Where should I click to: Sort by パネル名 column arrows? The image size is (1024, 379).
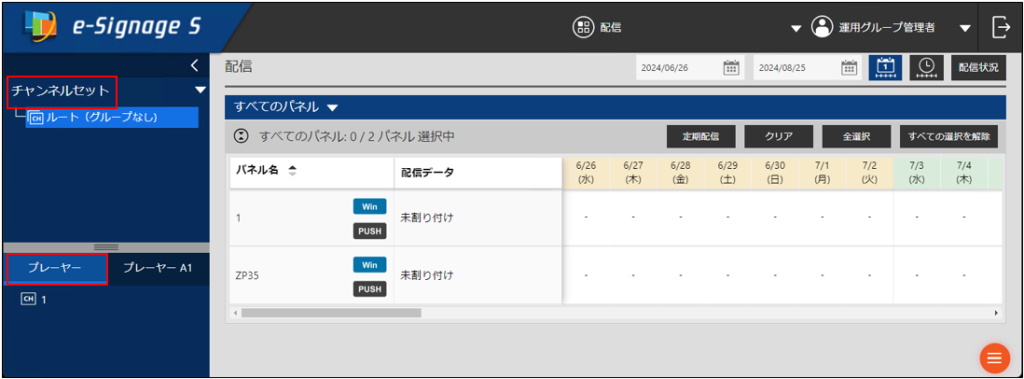point(293,171)
